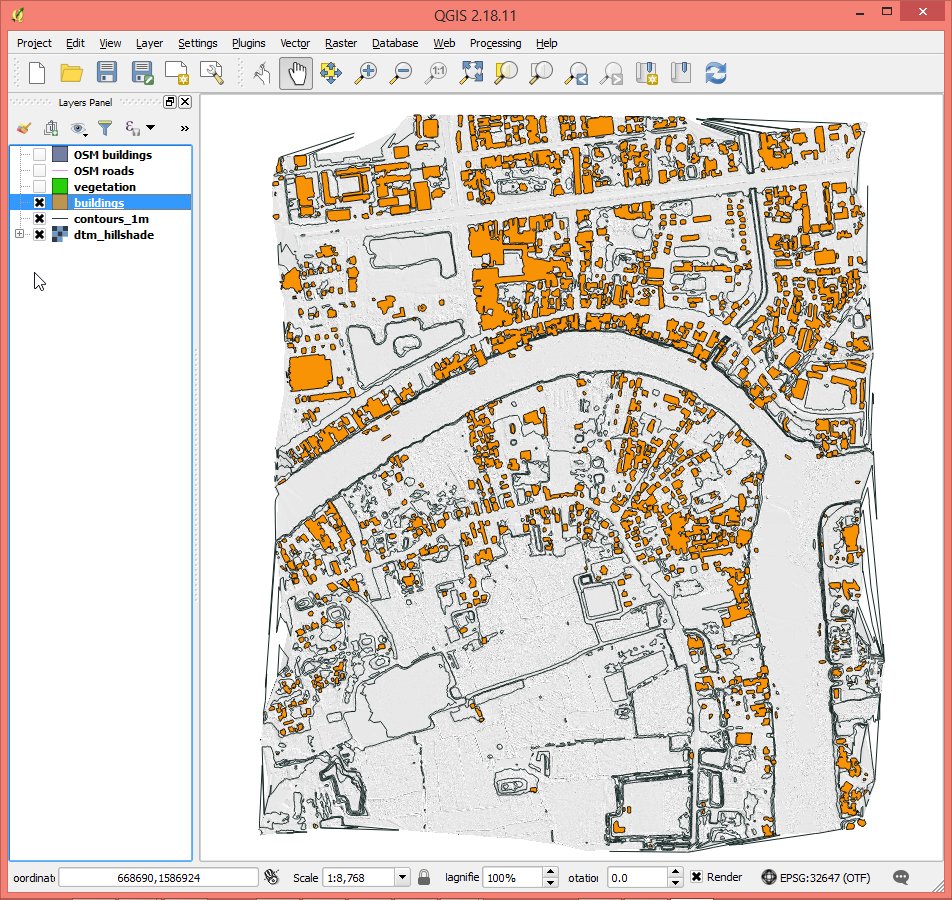Click the Refresh map icon

[x=716, y=73]
